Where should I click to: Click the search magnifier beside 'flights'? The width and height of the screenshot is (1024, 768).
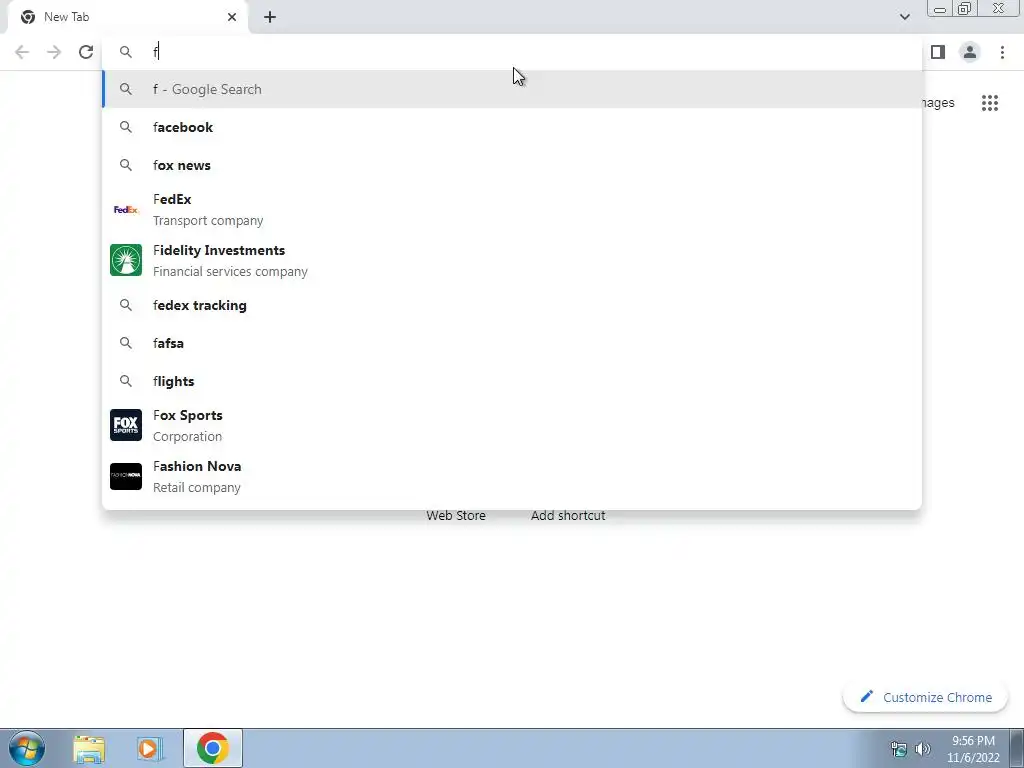pyautogui.click(x=126, y=381)
